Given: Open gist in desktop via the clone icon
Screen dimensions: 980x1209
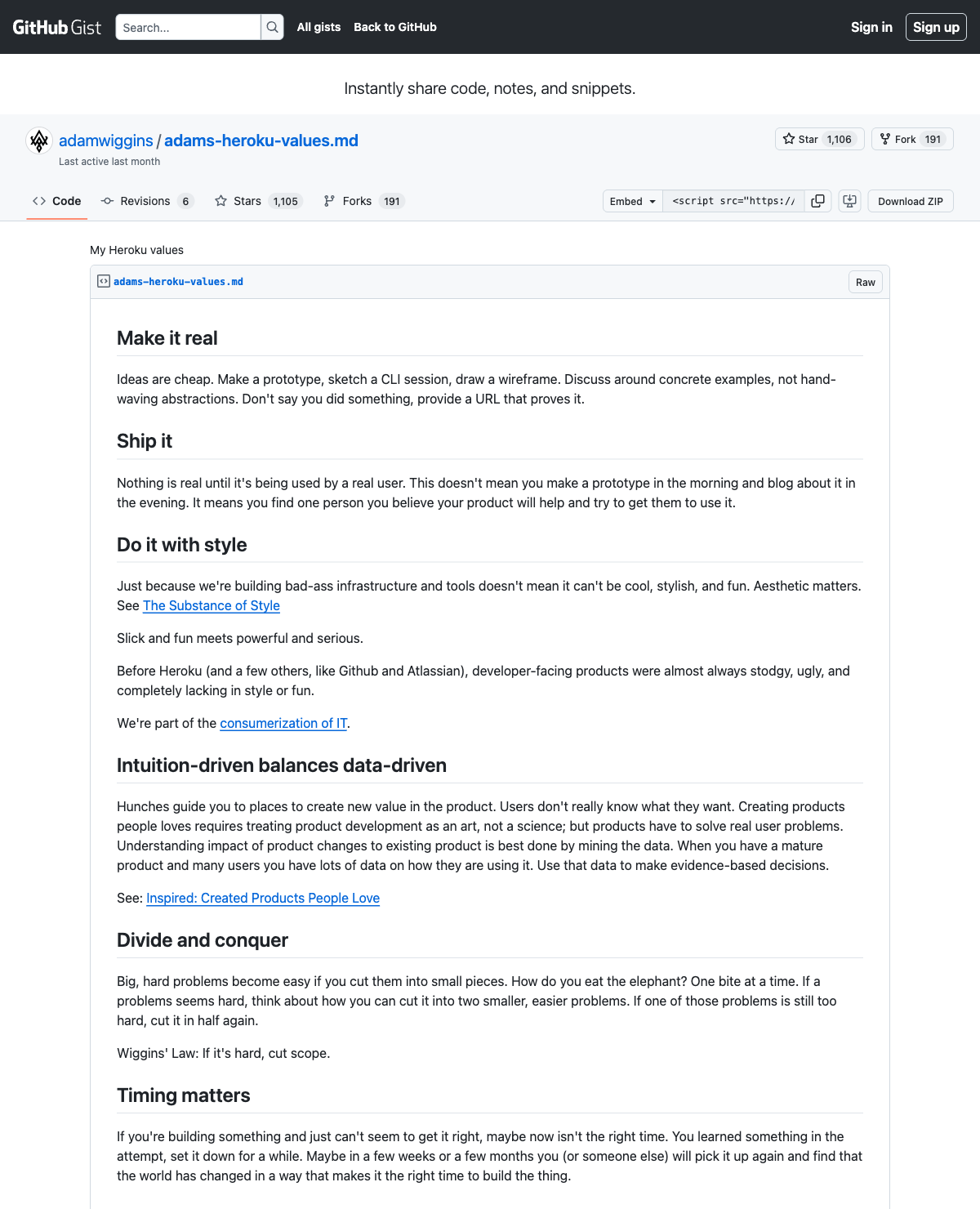Looking at the screenshot, I should click(x=849, y=201).
